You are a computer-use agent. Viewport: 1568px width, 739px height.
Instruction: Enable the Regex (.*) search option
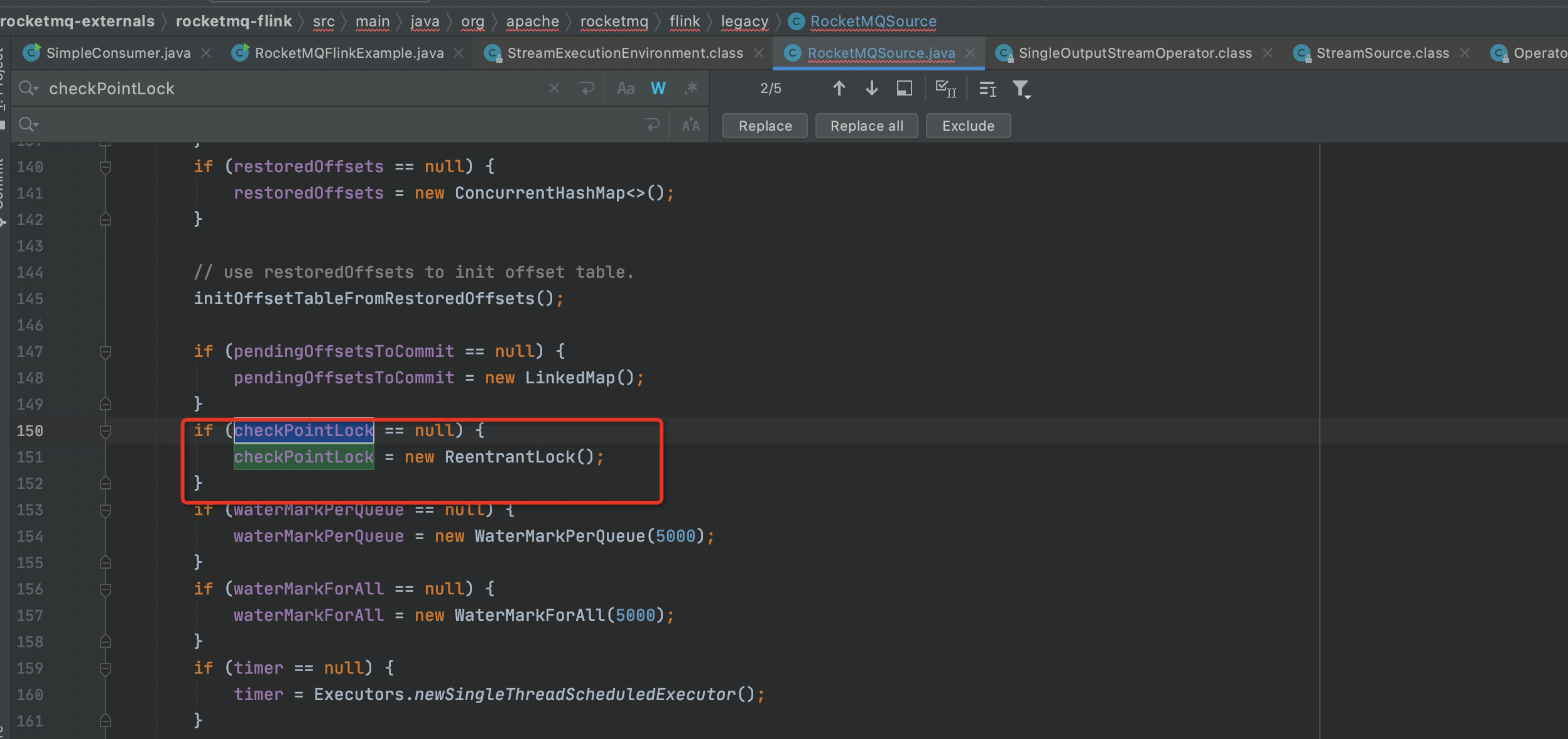coord(690,89)
